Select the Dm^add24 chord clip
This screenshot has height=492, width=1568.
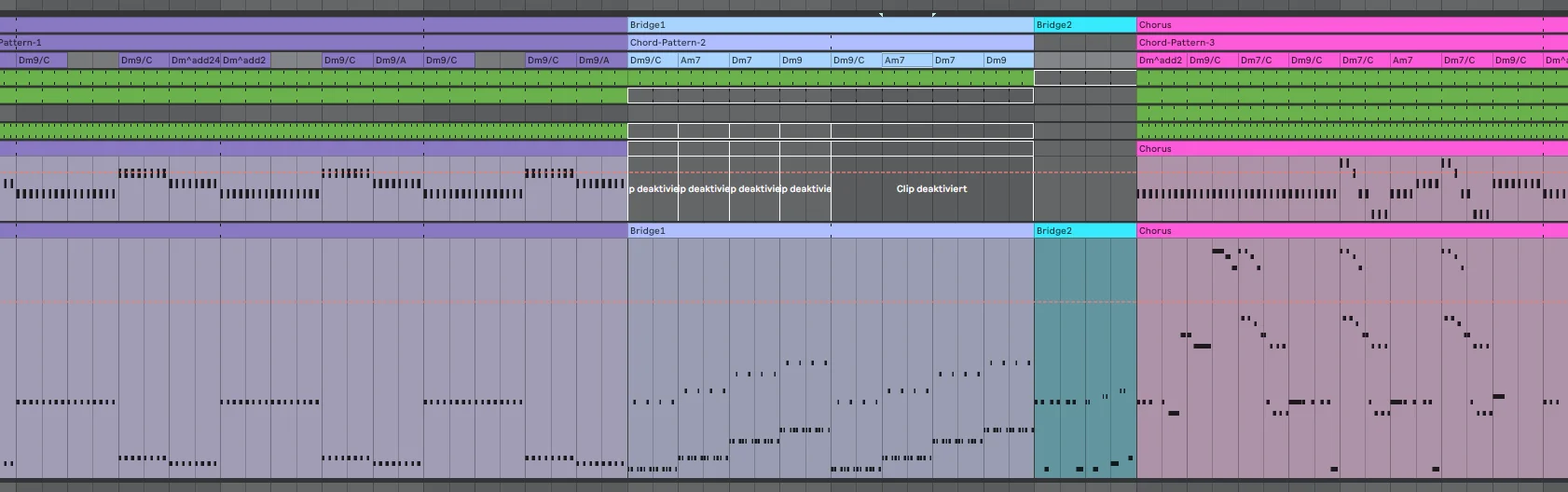[x=195, y=61]
